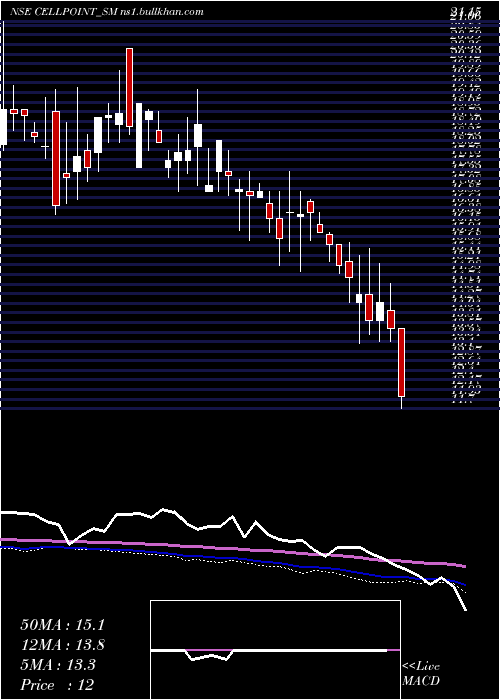Viewport: 500px width, 700px height.
Task: Click the NSE CELLPOINT_SM chart title text
Action: point(107,12)
